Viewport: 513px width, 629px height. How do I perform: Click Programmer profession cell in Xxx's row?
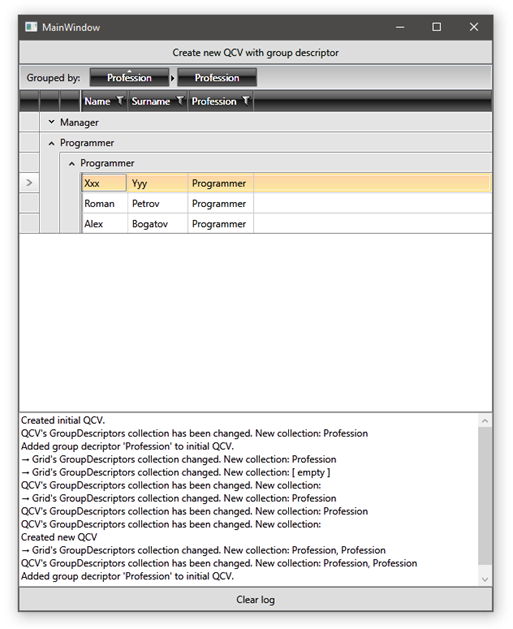pos(220,183)
